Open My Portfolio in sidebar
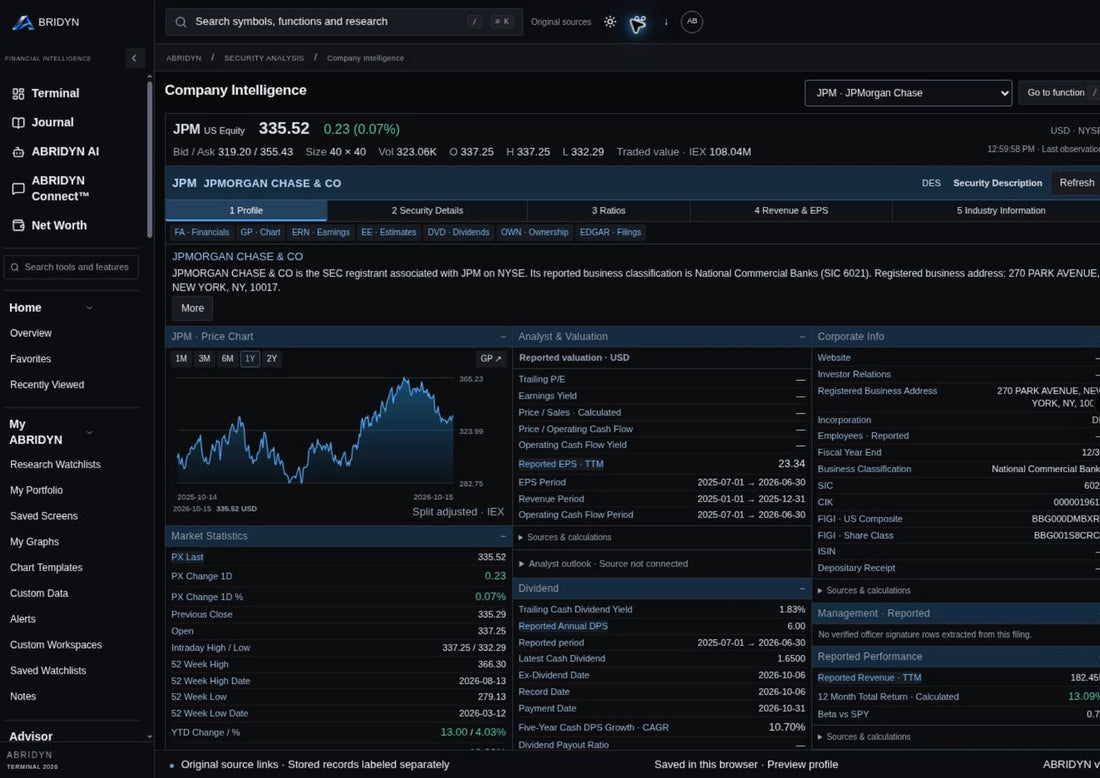The height and width of the screenshot is (778, 1100). [36, 491]
